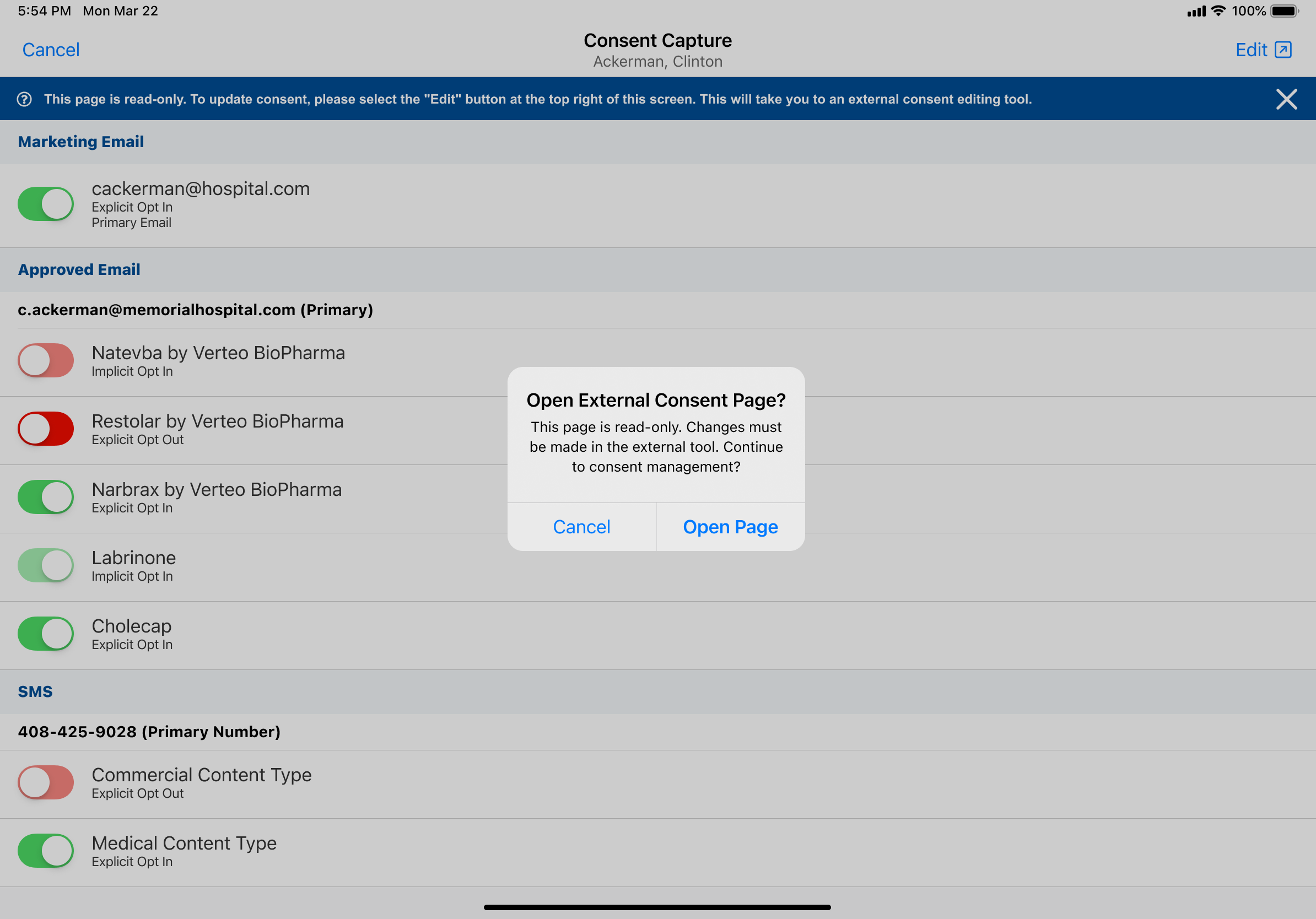
Task: Click the help question mark icon in banner
Action: (x=24, y=99)
